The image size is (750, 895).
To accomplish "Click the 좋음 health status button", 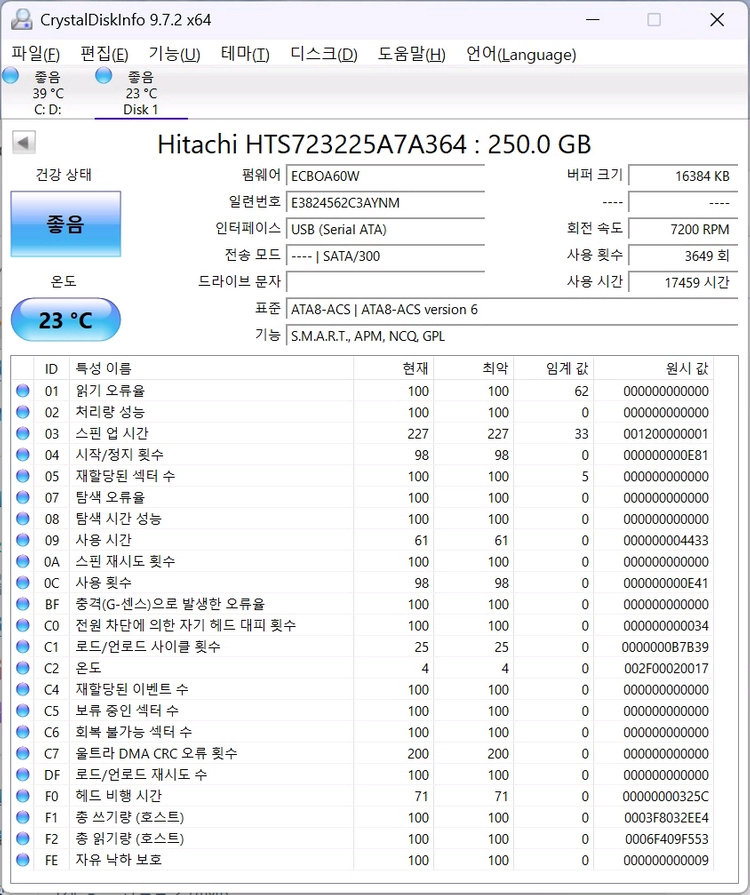I will (66, 224).
